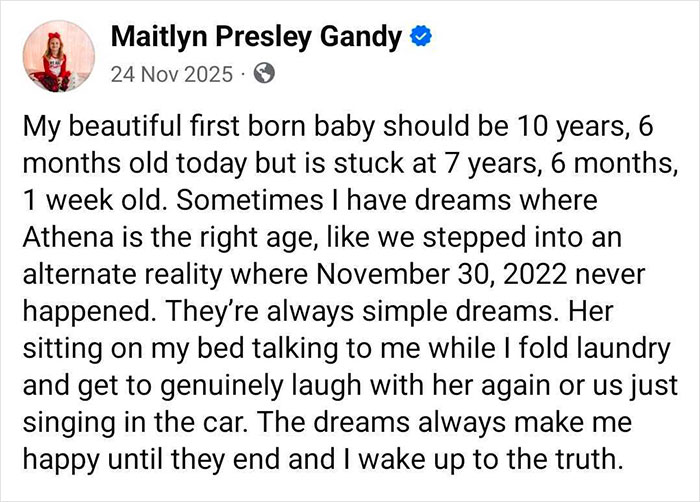Screen dimensions: 700x502
Task: Click the globe public audience icon
Action: pos(266,73)
